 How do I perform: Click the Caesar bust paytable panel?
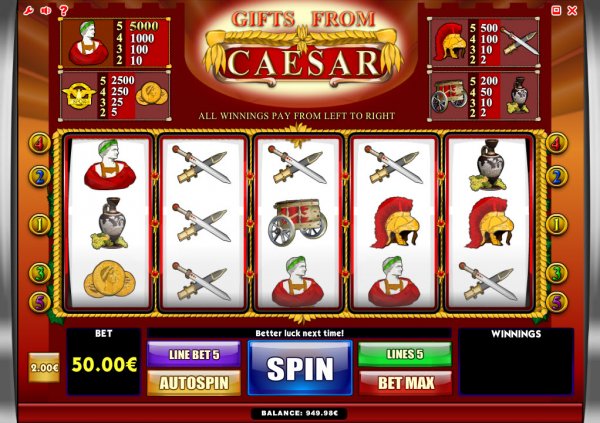pos(115,42)
